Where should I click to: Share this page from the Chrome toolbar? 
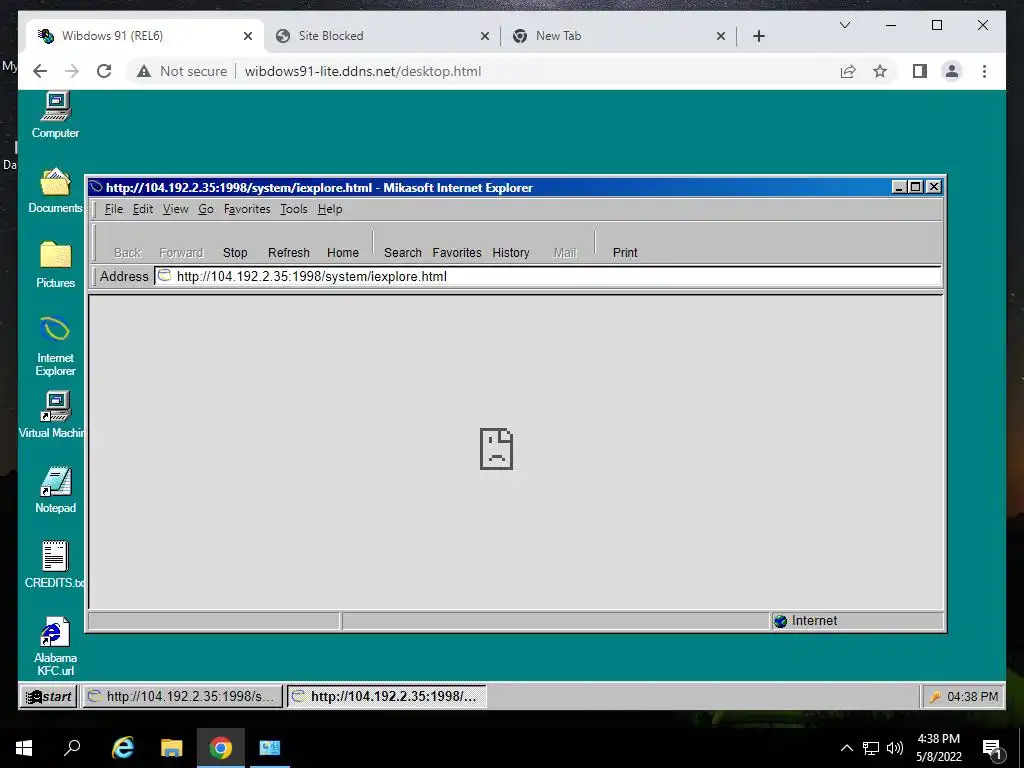[x=848, y=71]
